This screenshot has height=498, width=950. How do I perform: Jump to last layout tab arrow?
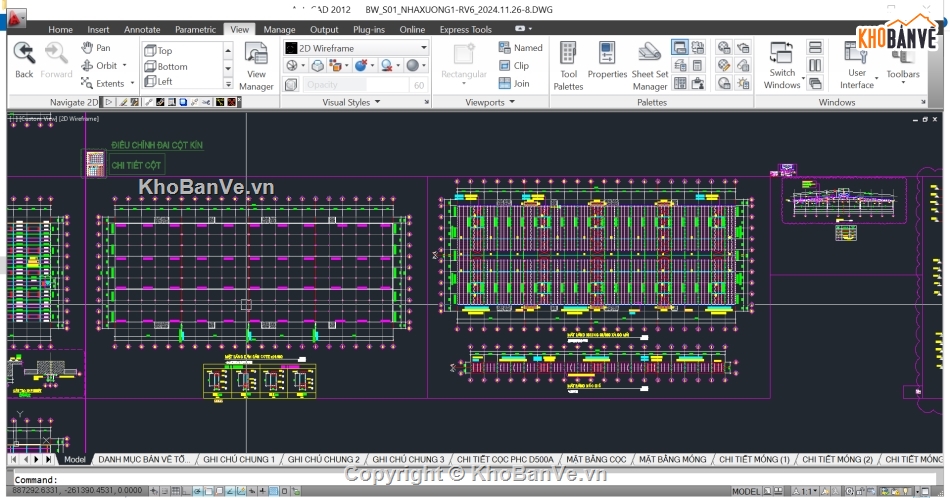click(x=48, y=459)
